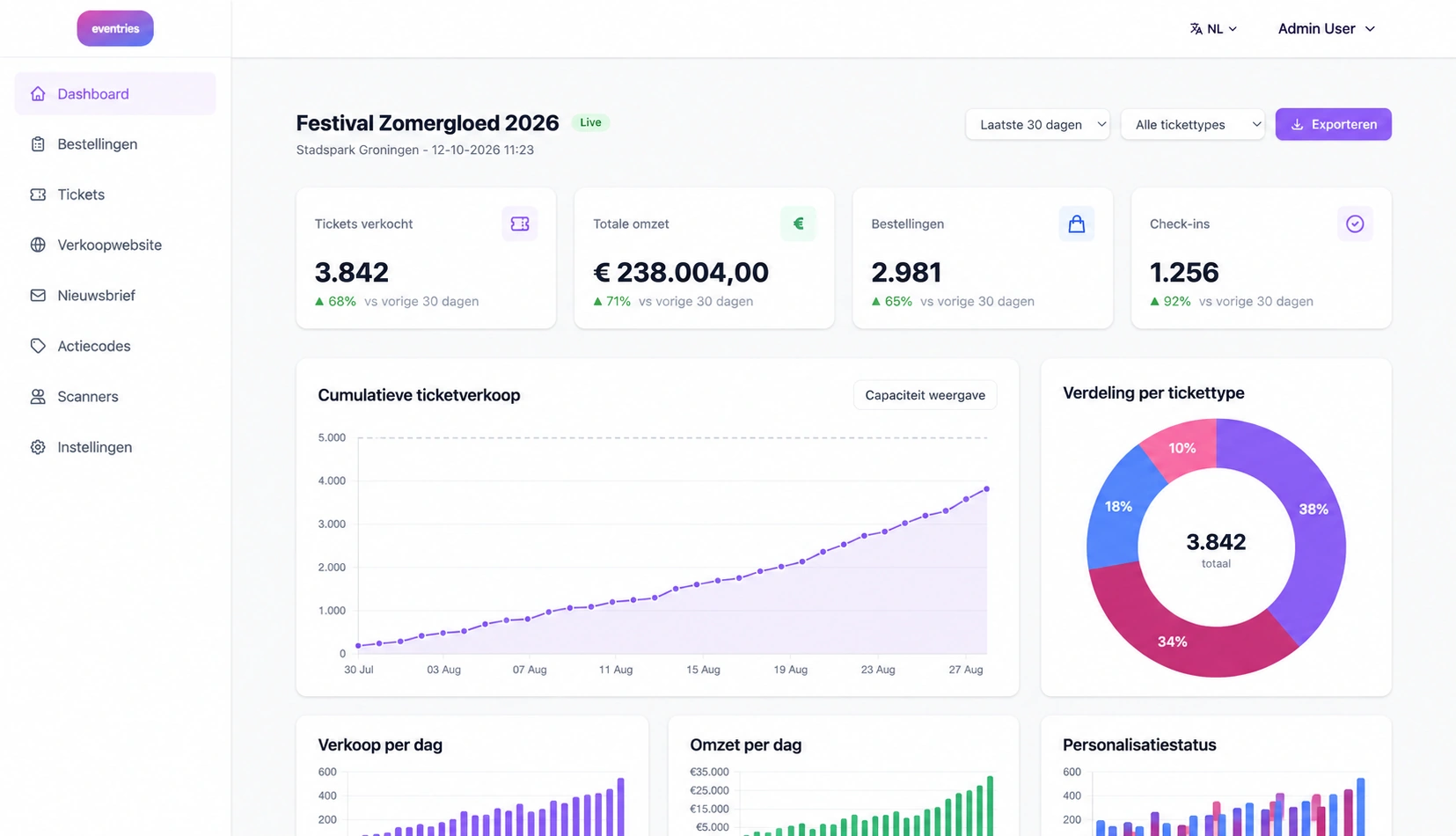Open Verkoopwebsite menu item
Screen dimensions: 1456x836
pyautogui.click(x=115, y=245)
